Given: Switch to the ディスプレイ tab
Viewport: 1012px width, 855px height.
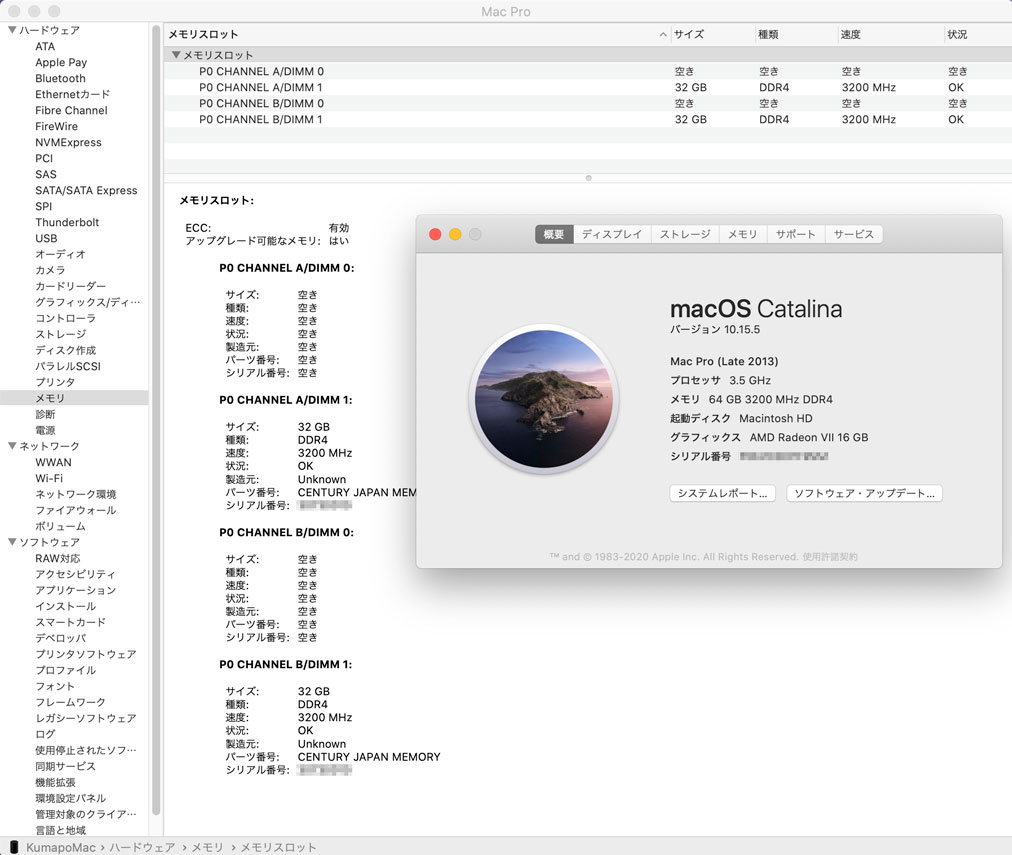Looking at the screenshot, I should (612, 234).
